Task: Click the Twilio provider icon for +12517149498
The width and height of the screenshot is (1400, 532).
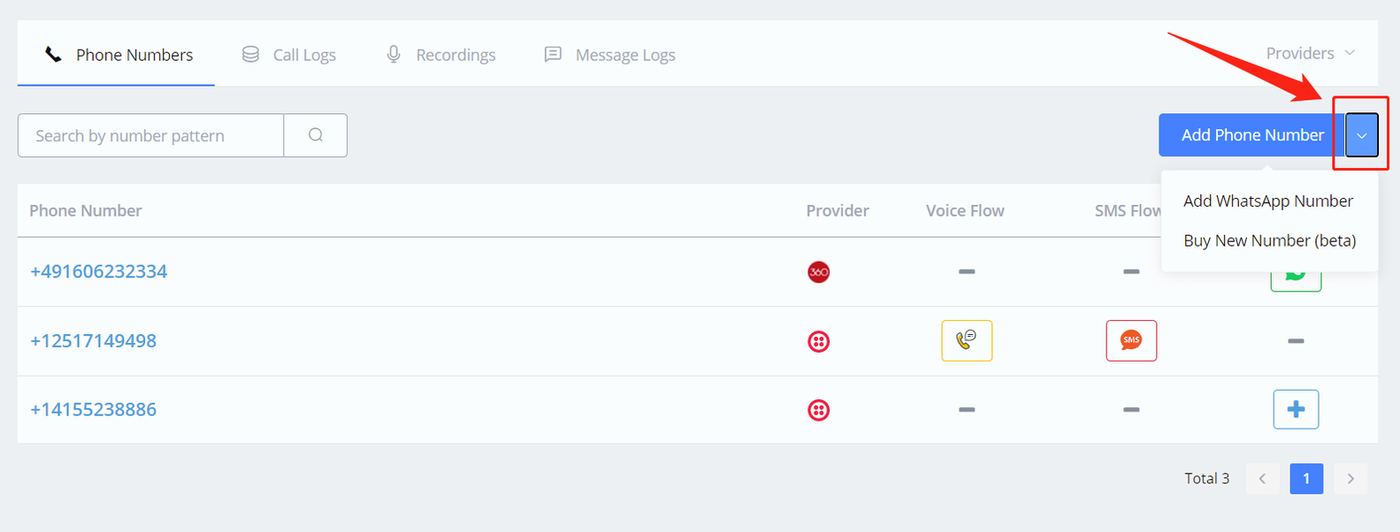Action: point(818,341)
